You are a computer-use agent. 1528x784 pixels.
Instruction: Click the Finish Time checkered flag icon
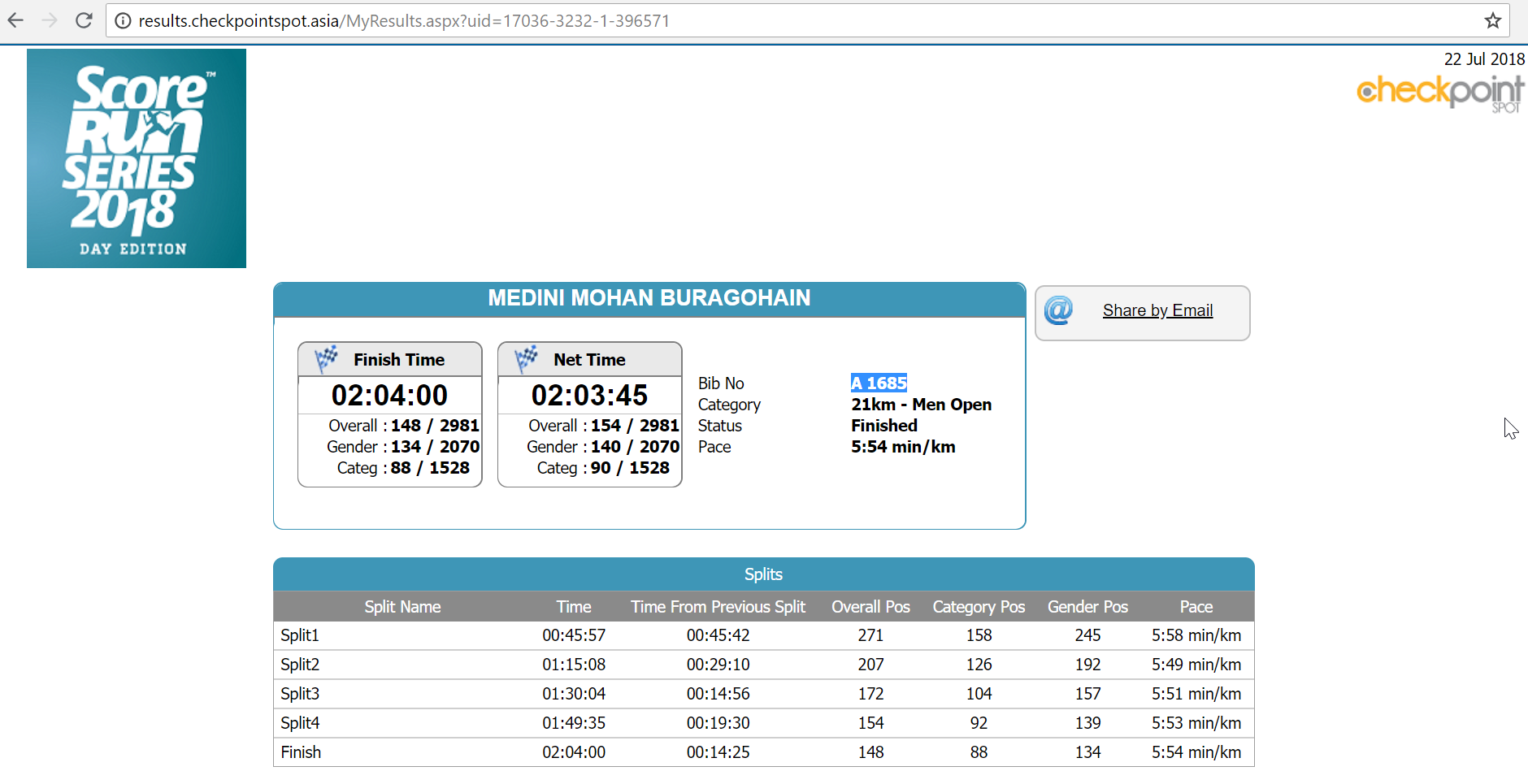[x=326, y=358]
